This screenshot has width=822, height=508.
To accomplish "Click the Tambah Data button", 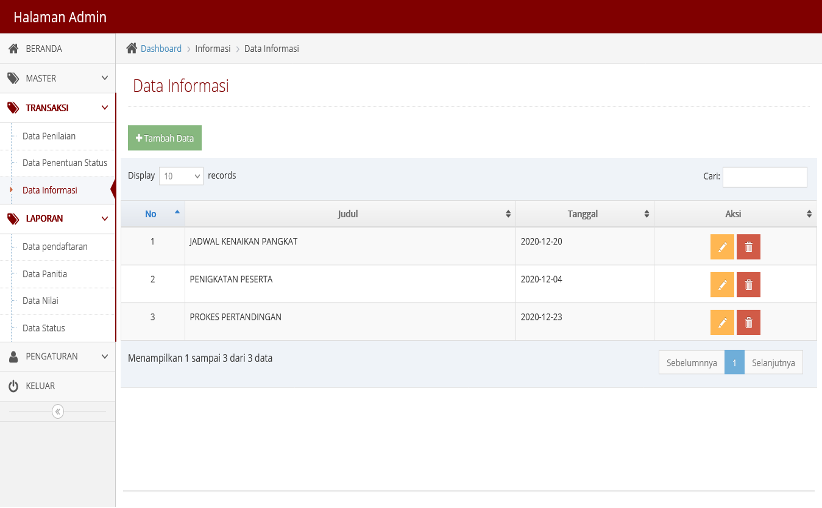I will [x=165, y=138].
